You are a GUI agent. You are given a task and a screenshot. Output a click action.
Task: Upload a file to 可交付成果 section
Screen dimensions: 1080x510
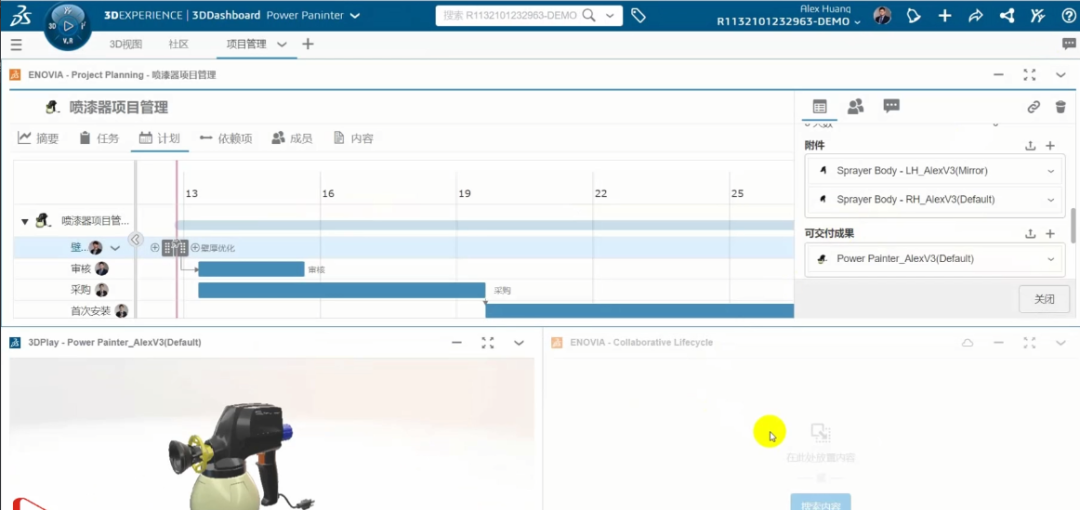(1030, 234)
